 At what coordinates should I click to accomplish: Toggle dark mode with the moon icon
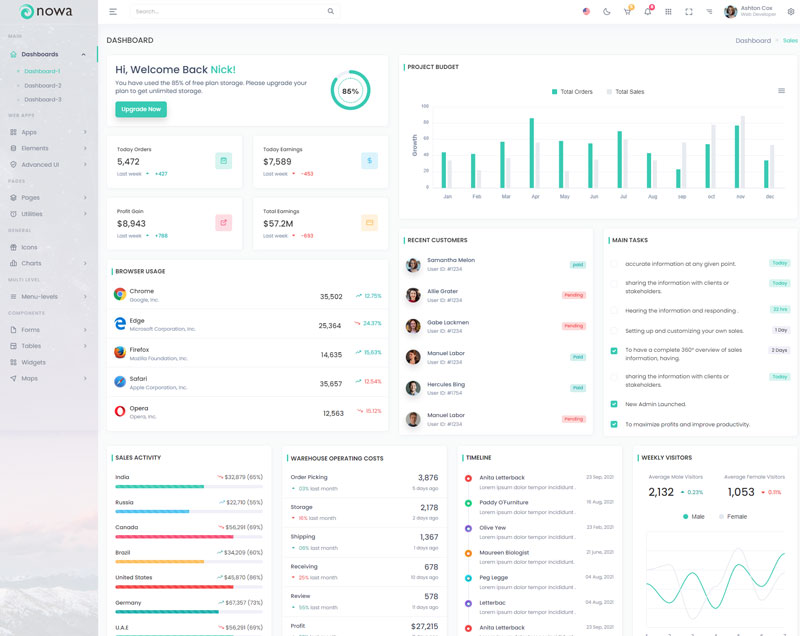coord(606,12)
